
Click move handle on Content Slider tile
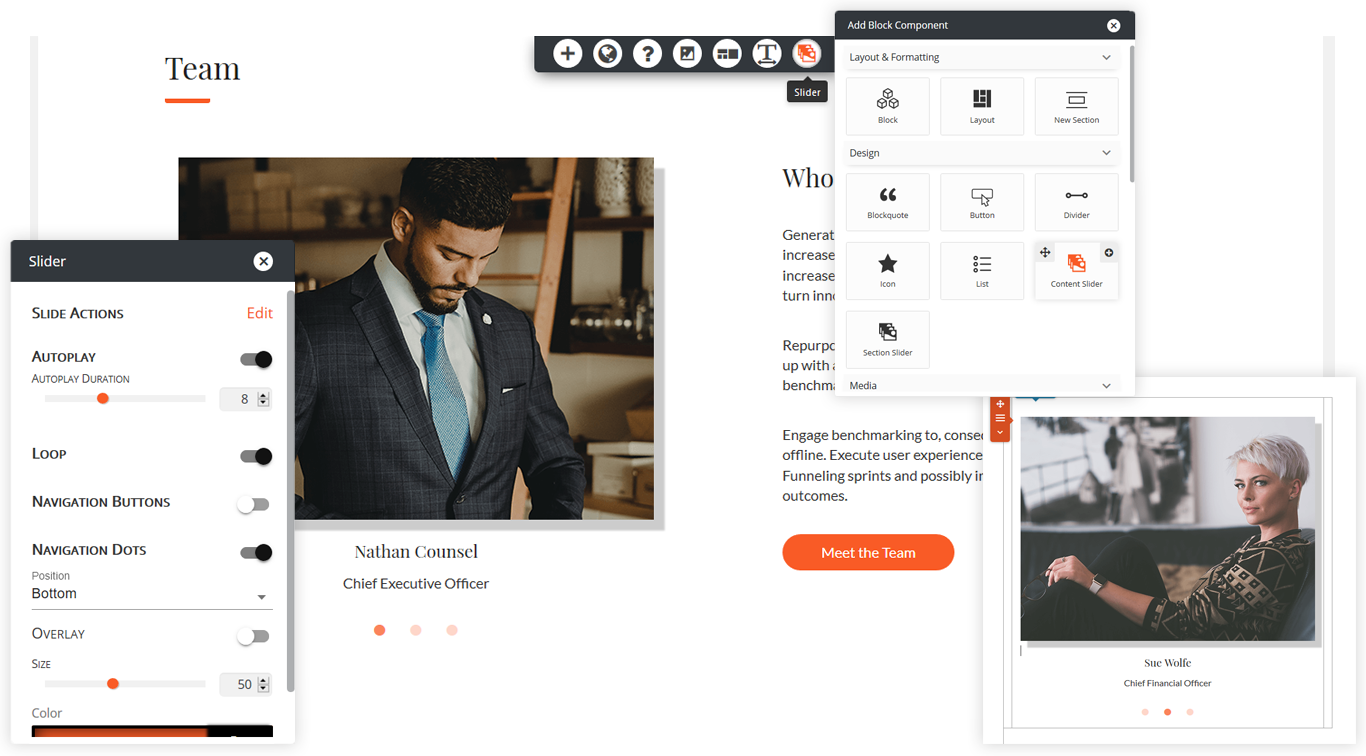coord(1045,253)
